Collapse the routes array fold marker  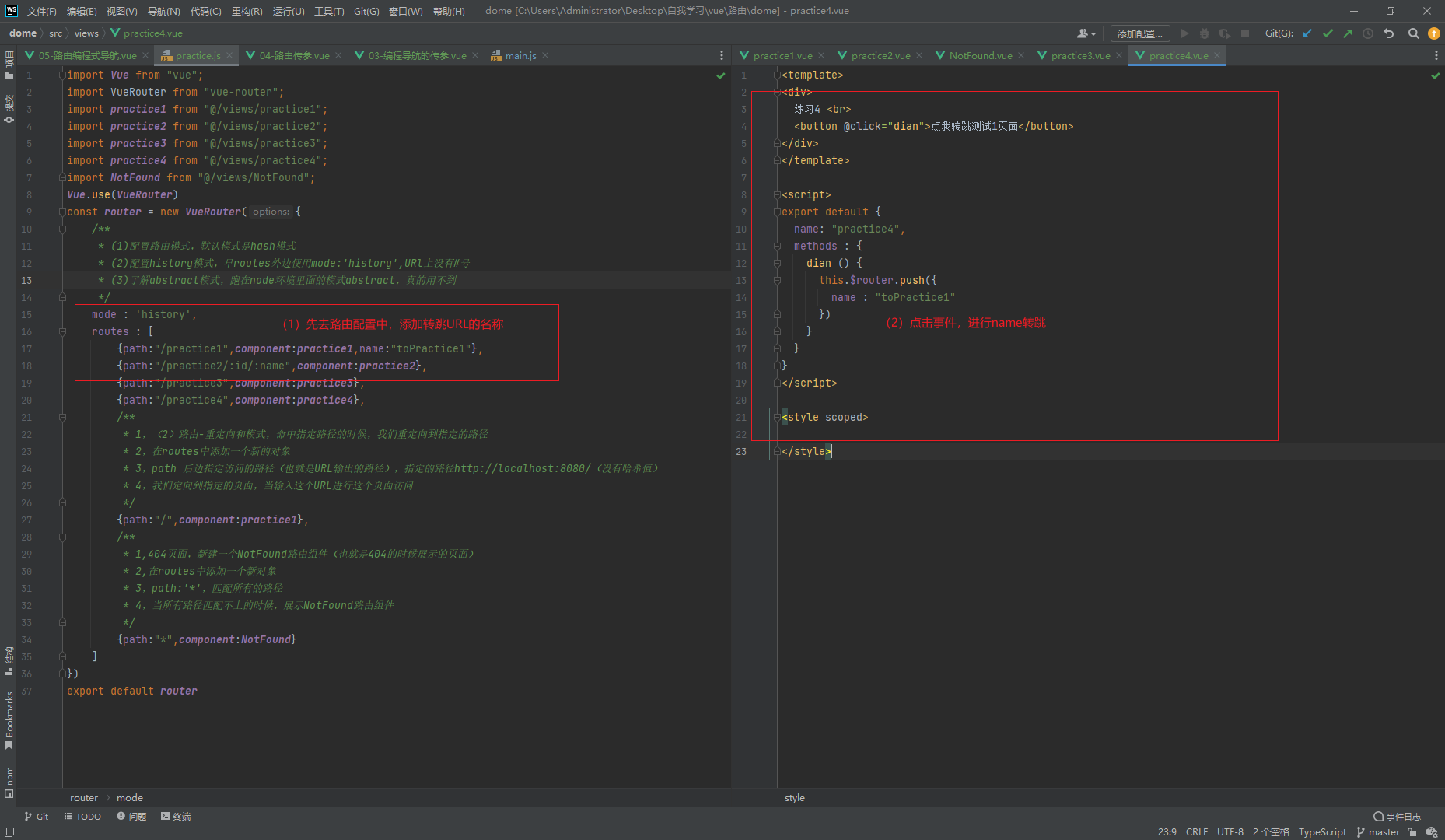[62, 331]
